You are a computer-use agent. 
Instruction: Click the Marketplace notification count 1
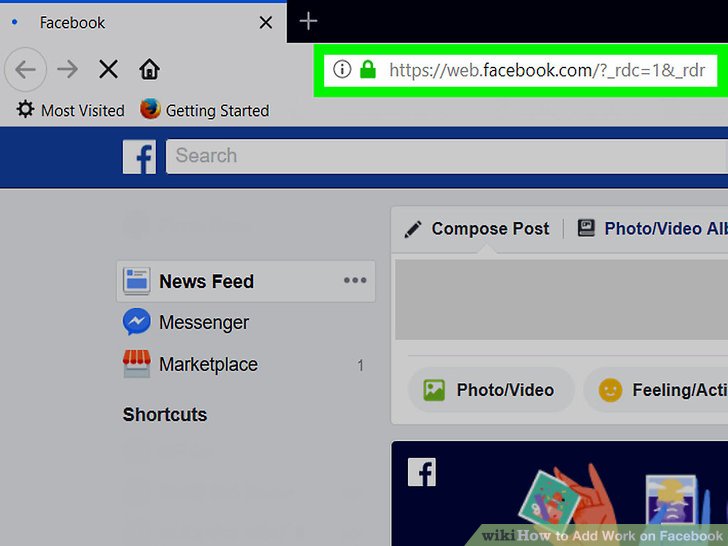pyautogui.click(x=360, y=365)
